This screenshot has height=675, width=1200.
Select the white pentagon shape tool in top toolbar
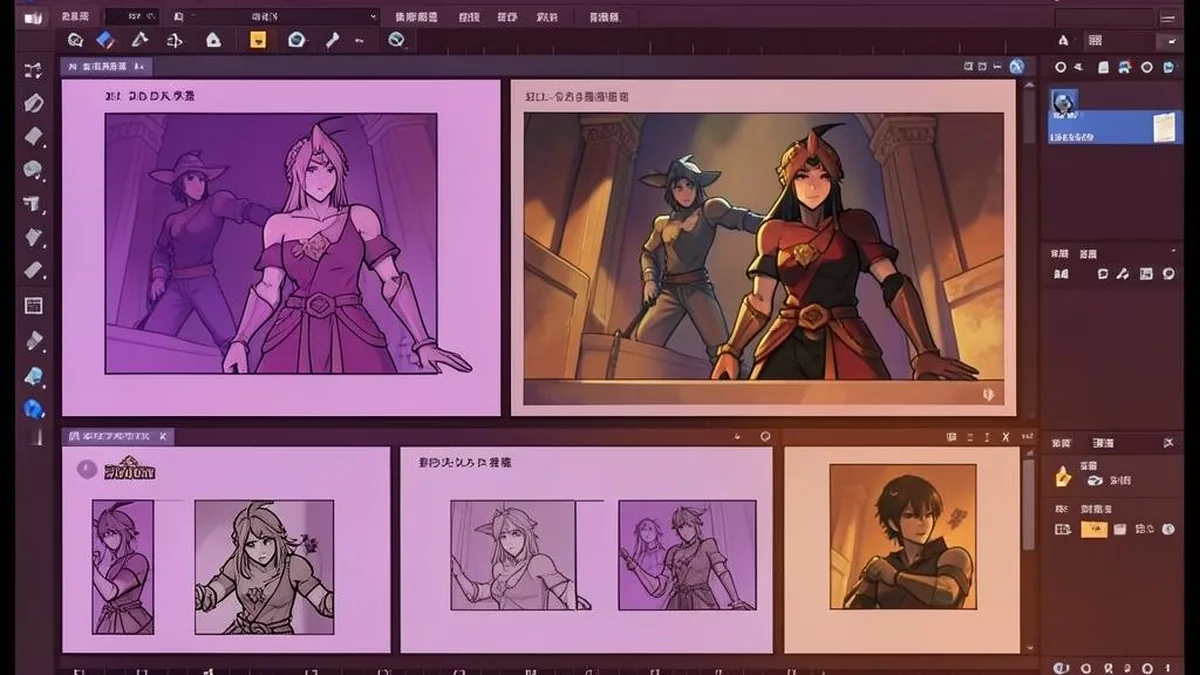point(213,40)
